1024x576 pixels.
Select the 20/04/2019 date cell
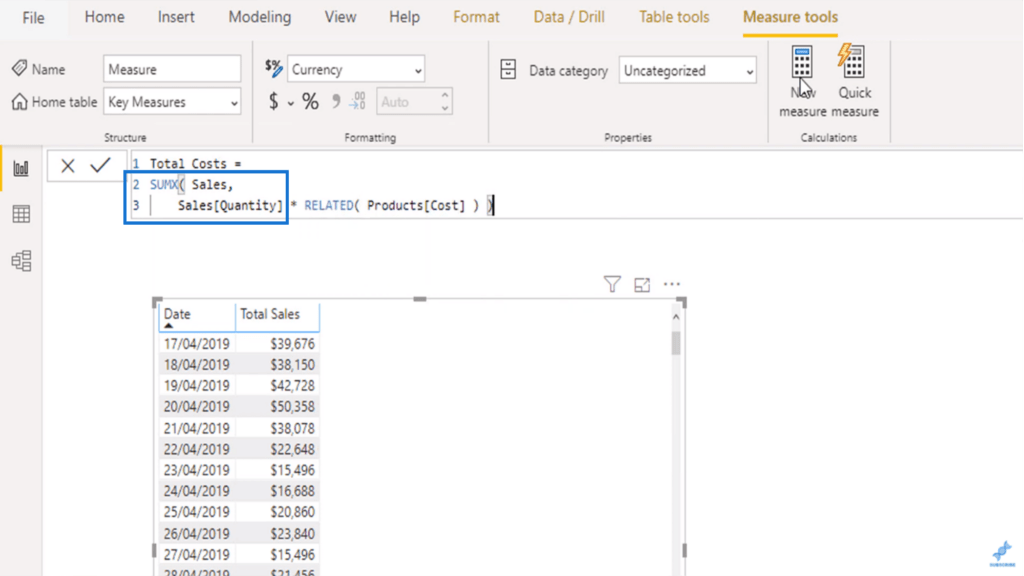pos(197,406)
